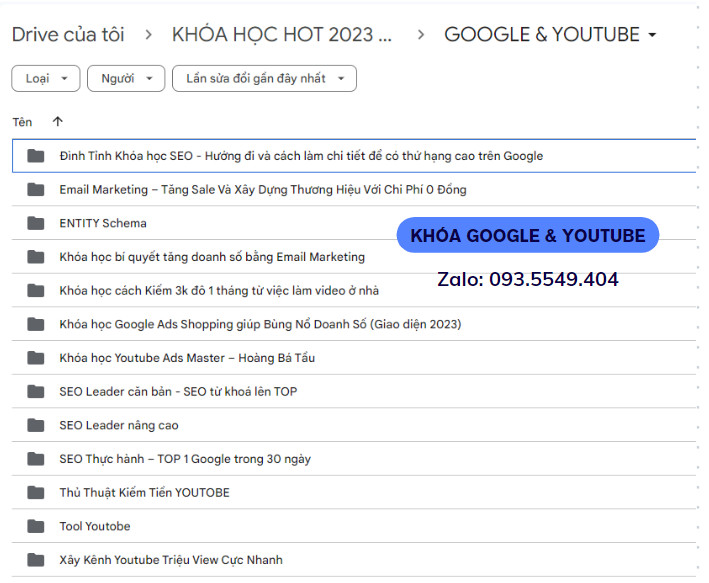Screen dimensions: 709x583
Task: Open GOOGLE & YOUTUBE folder dropdown menu
Action: [653, 35]
